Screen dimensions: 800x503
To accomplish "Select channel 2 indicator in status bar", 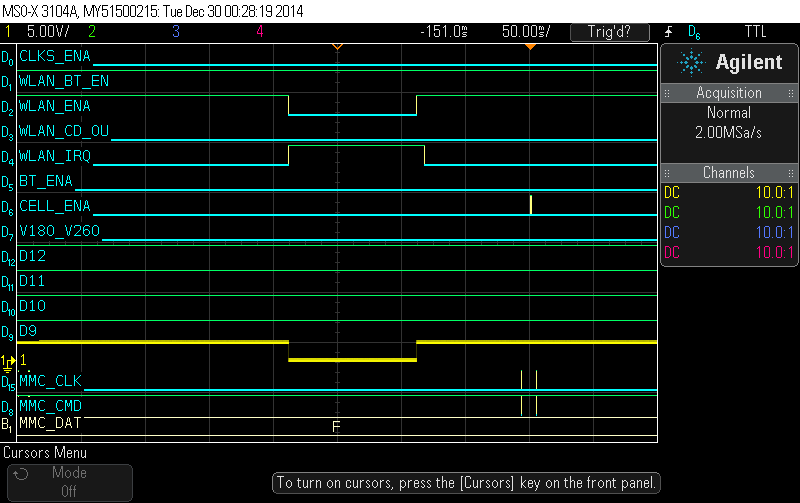I will click(92, 32).
